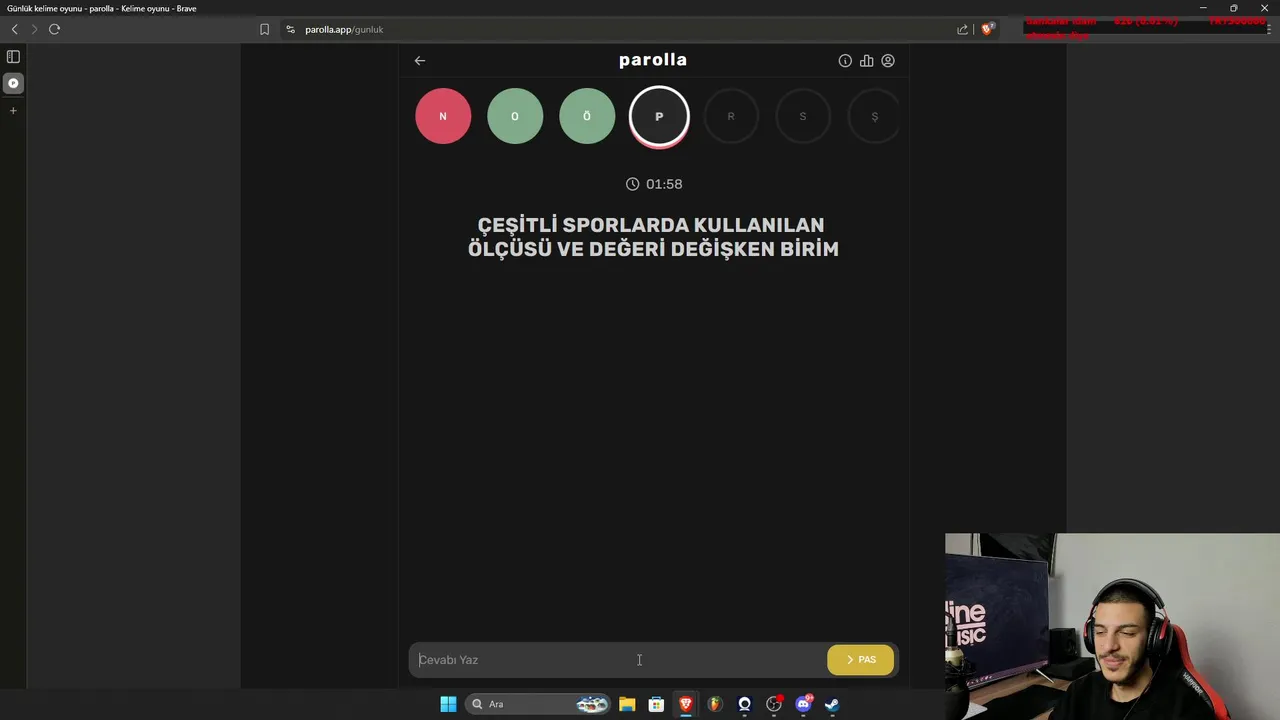Select the green O letter circle
Image resolution: width=1280 pixels, height=720 pixels.
[x=515, y=116]
